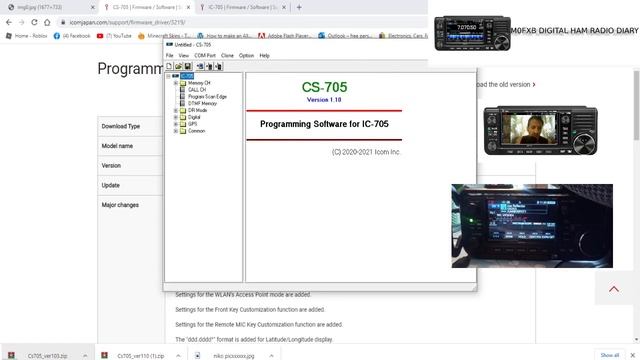Click the browser Home icon
This screenshot has height=360, width=640.
coord(47,22)
